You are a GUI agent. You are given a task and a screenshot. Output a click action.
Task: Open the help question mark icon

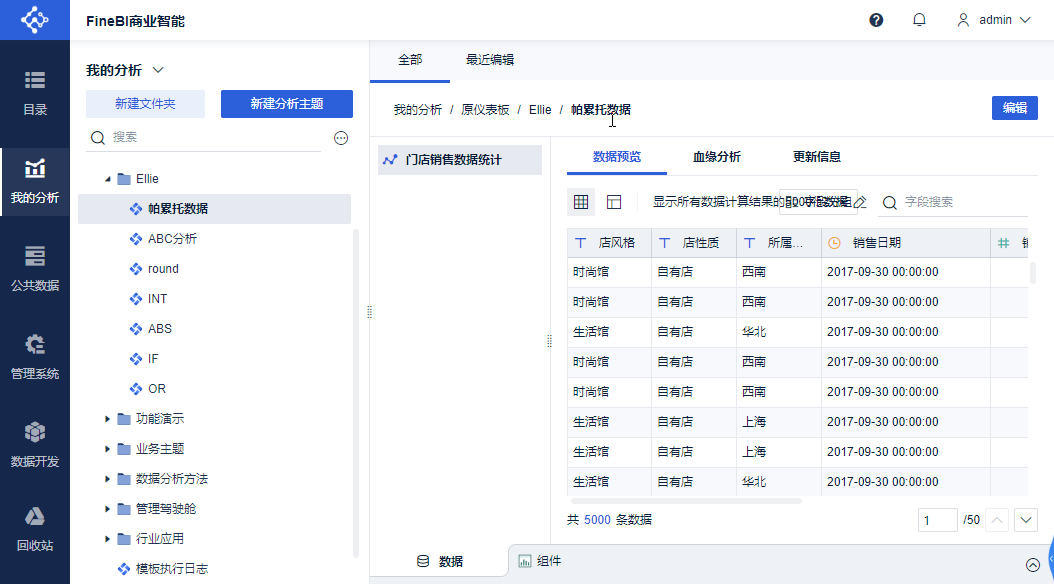click(876, 20)
